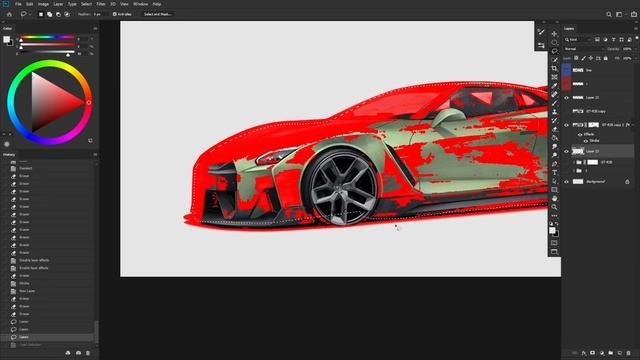Select the History panel tab
Screen dimensions: 640x360
9,155
